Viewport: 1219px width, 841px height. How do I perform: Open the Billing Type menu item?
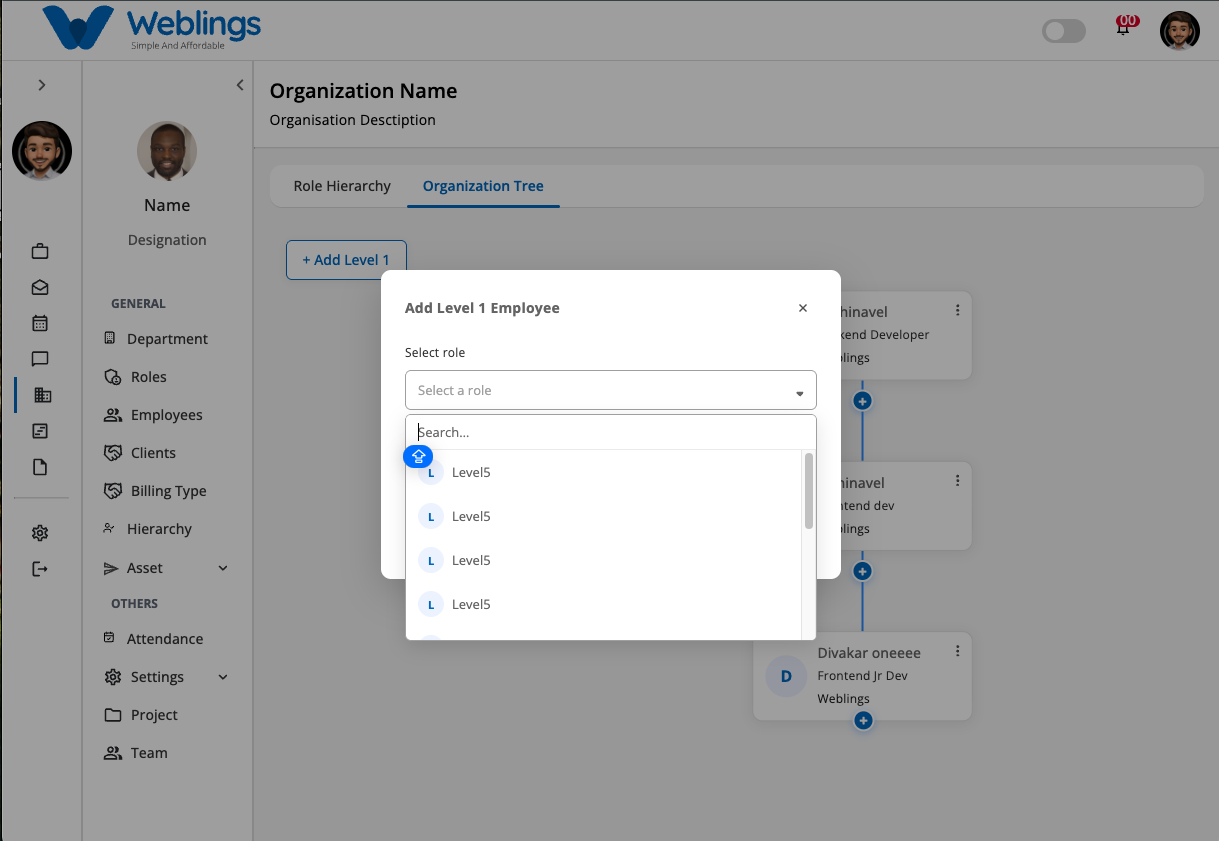(x=168, y=491)
